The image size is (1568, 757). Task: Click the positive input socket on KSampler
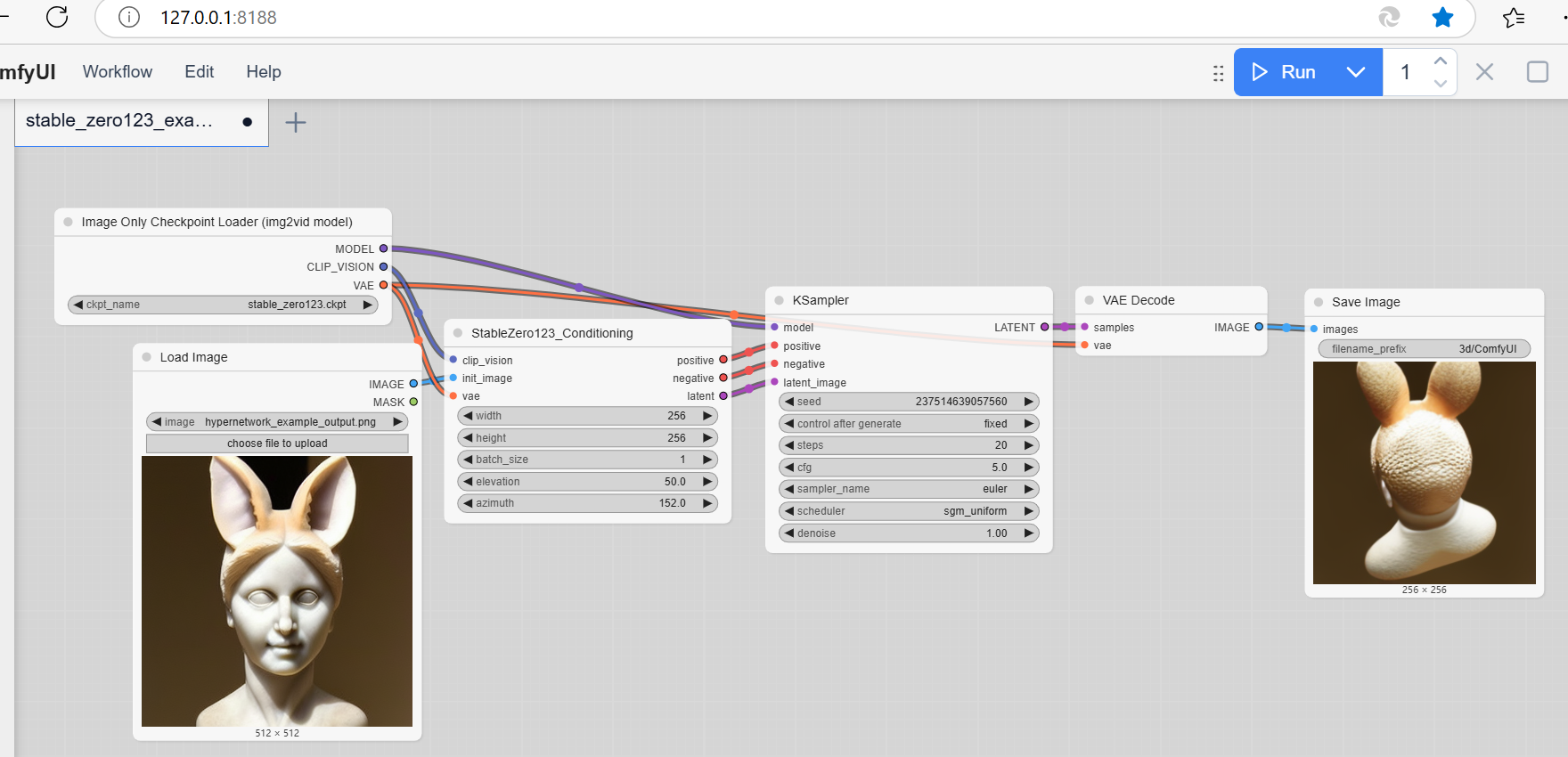tap(774, 346)
